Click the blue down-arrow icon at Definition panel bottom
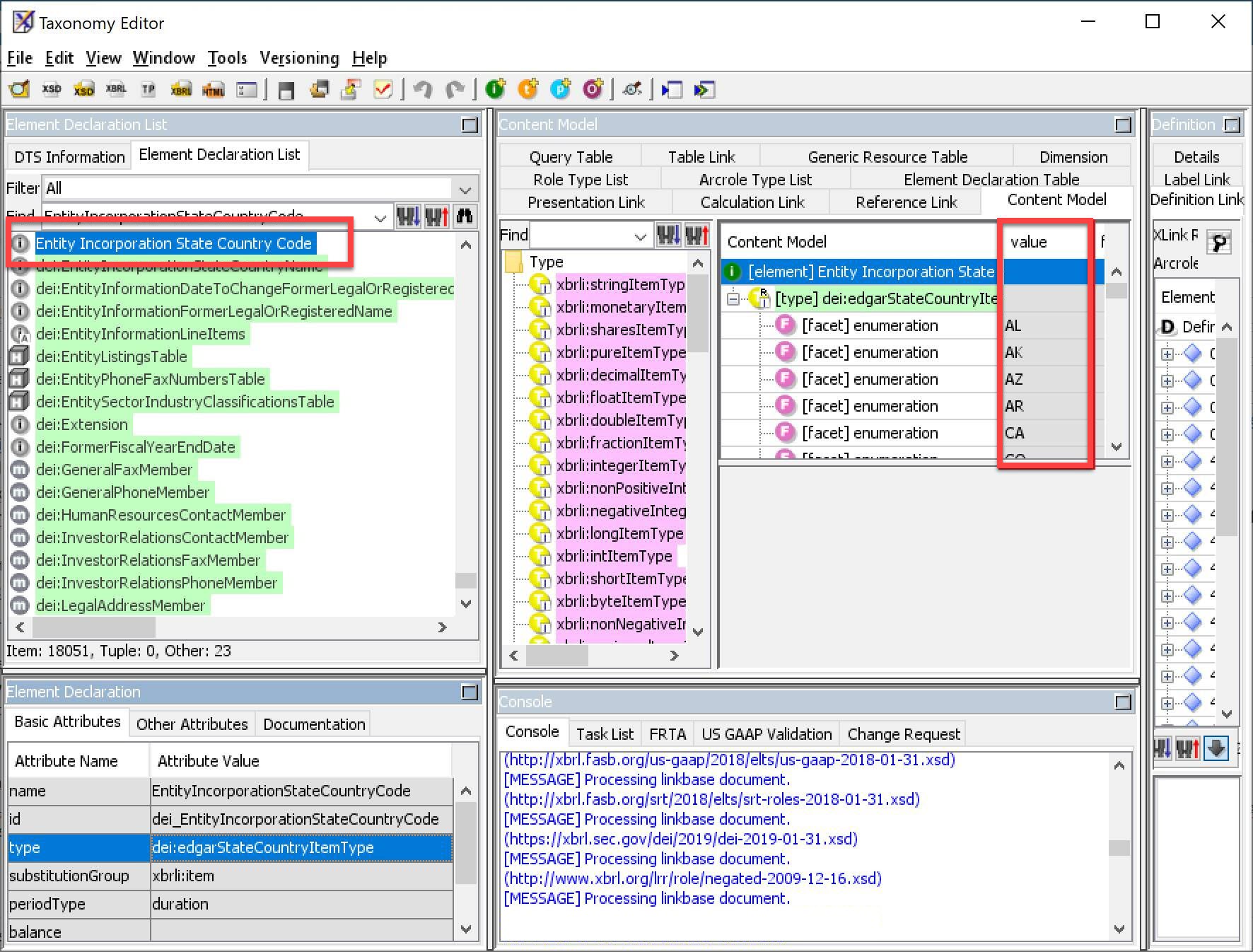The image size is (1253, 952). pyautogui.click(x=1216, y=748)
